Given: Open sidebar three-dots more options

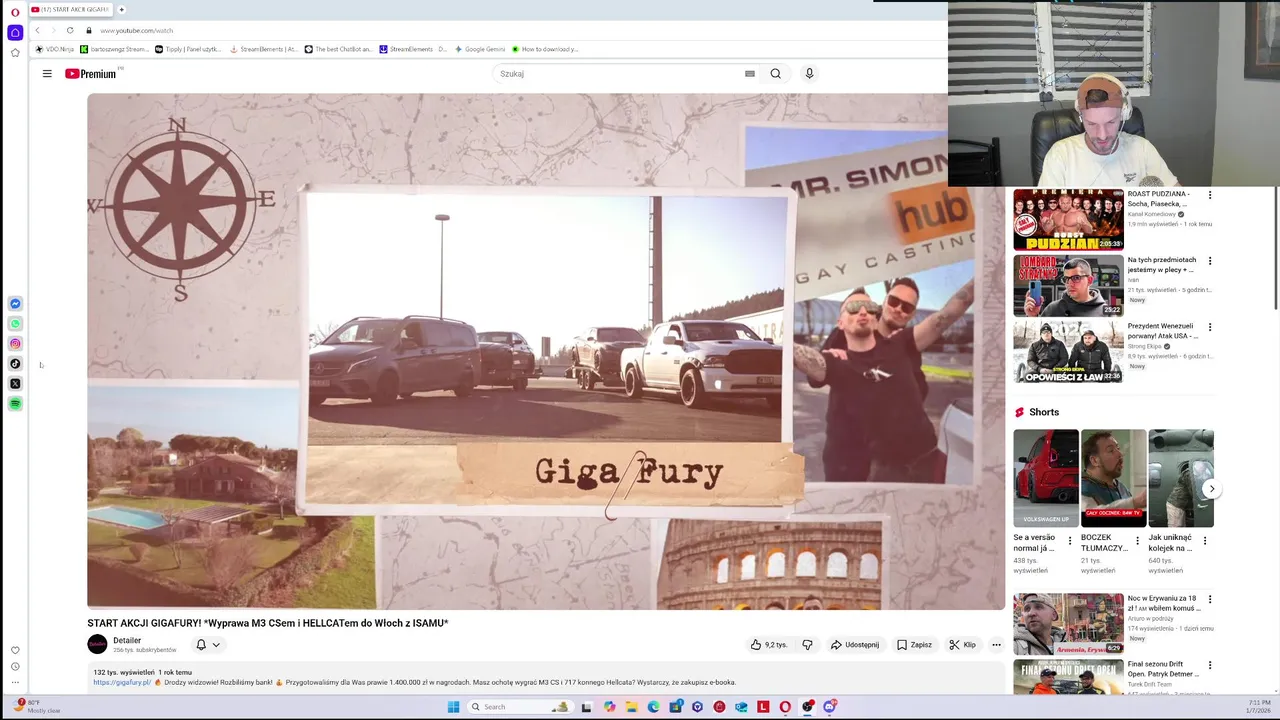Looking at the screenshot, I should pos(15,682).
